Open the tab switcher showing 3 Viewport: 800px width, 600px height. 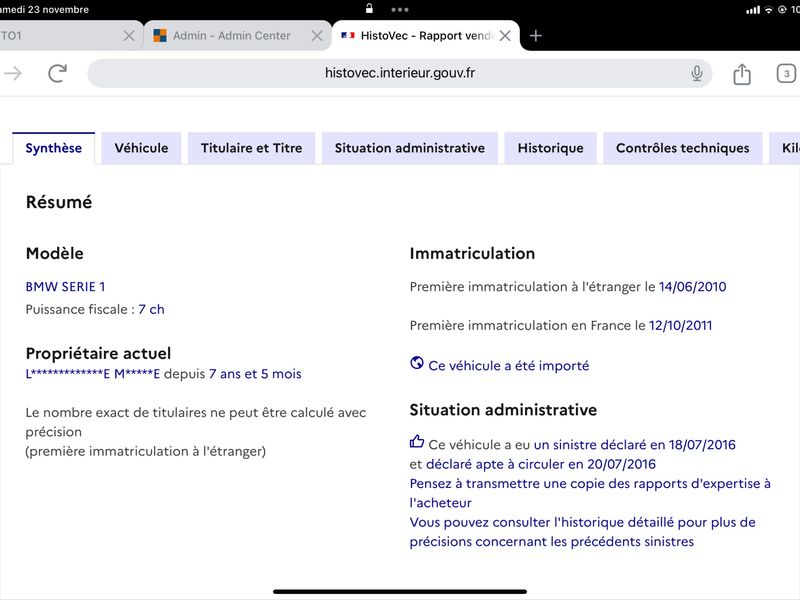point(786,73)
